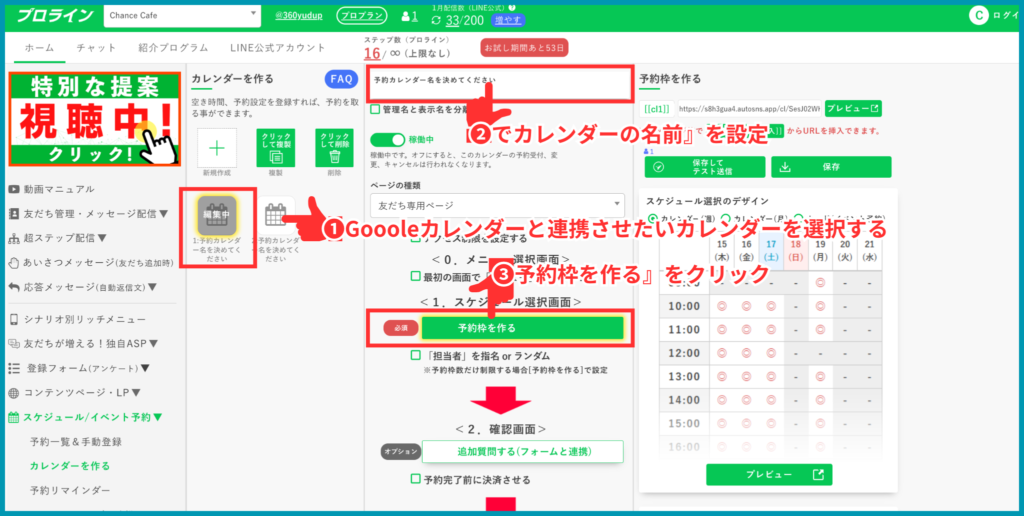Click the green 予約枠を作る button
The width and height of the screenshot is (1024, 516).
tap(523, 328)
